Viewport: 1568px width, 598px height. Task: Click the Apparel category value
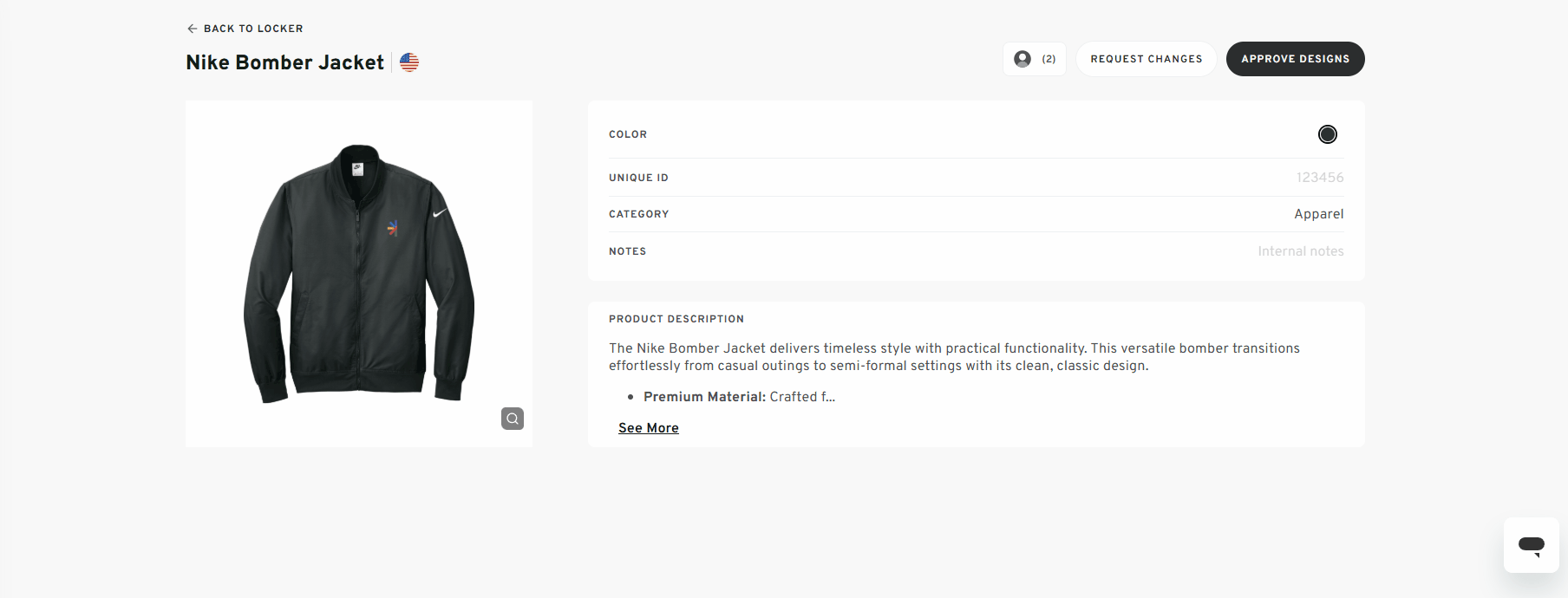(x=1319, y=214)
